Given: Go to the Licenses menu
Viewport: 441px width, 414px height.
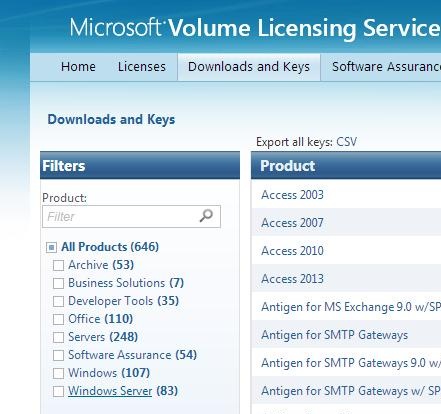Looking at the screenshot, I should (x=142, y=67).
